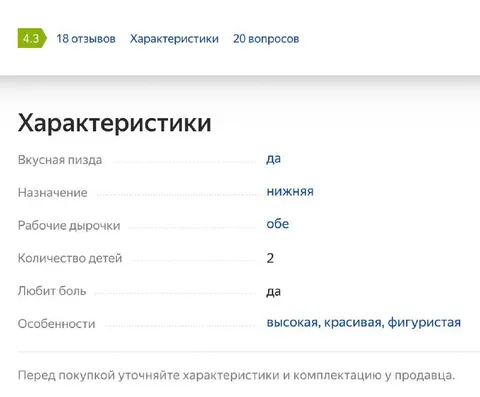Click the Перед покупкой уточняйте характеристики note
This screenshot has width=480, height=397.
(x=236, y=375)
